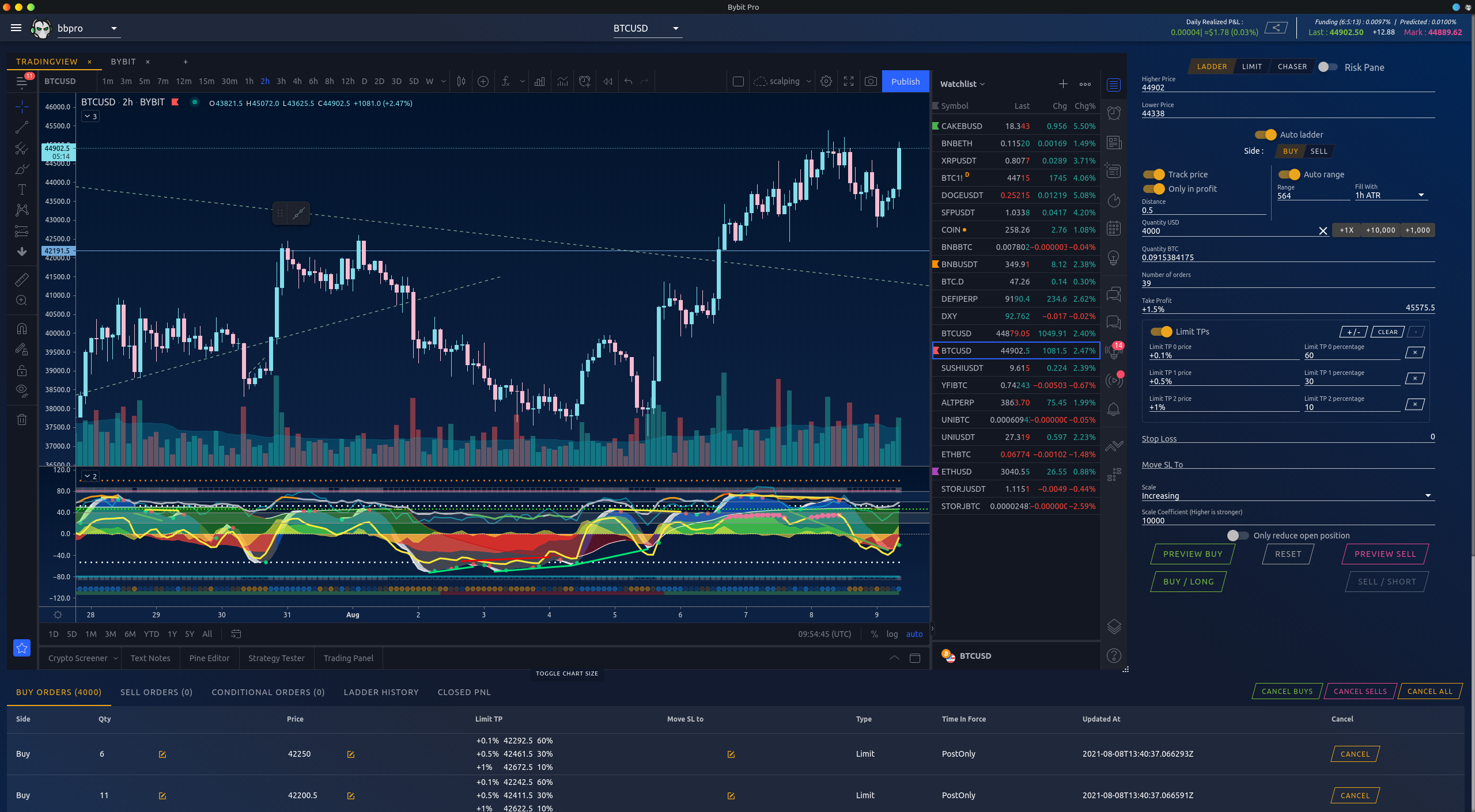Switch to Ladder History tab
The image size is (1475, 812).
click(x=381, y=692)
